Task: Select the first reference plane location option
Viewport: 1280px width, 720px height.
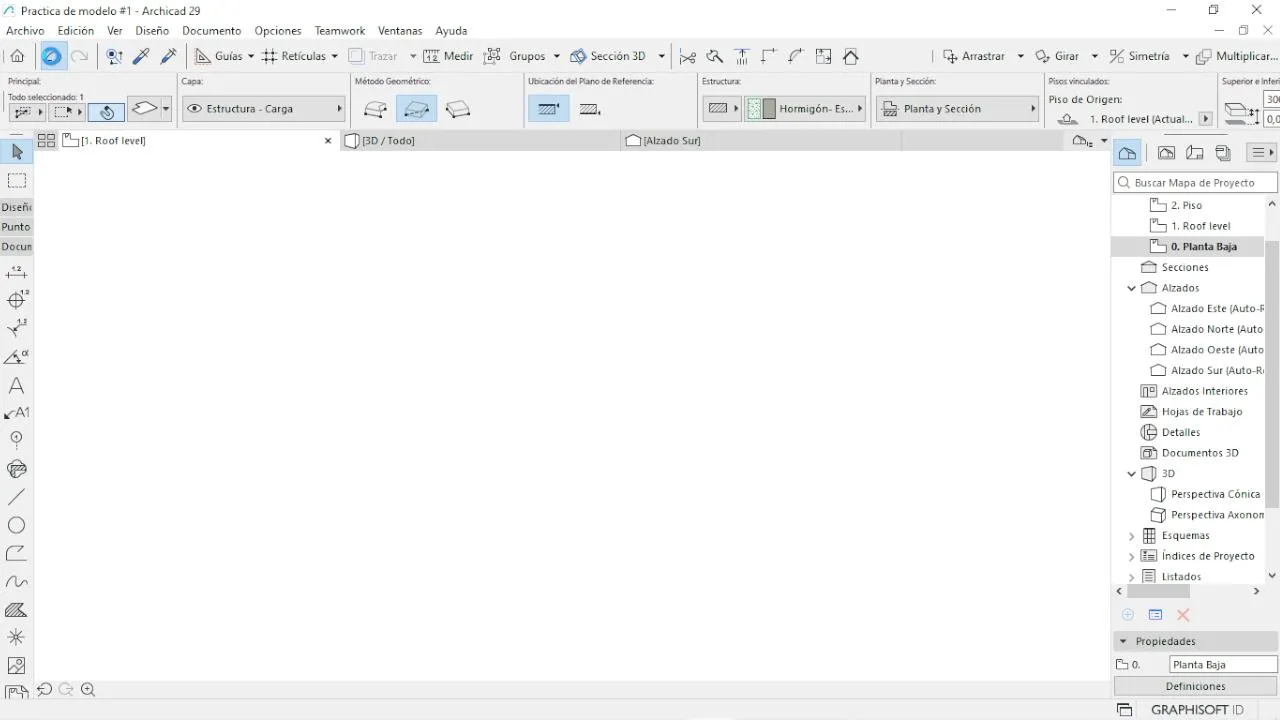Action: pyautogui.click(x=548, y=108)
